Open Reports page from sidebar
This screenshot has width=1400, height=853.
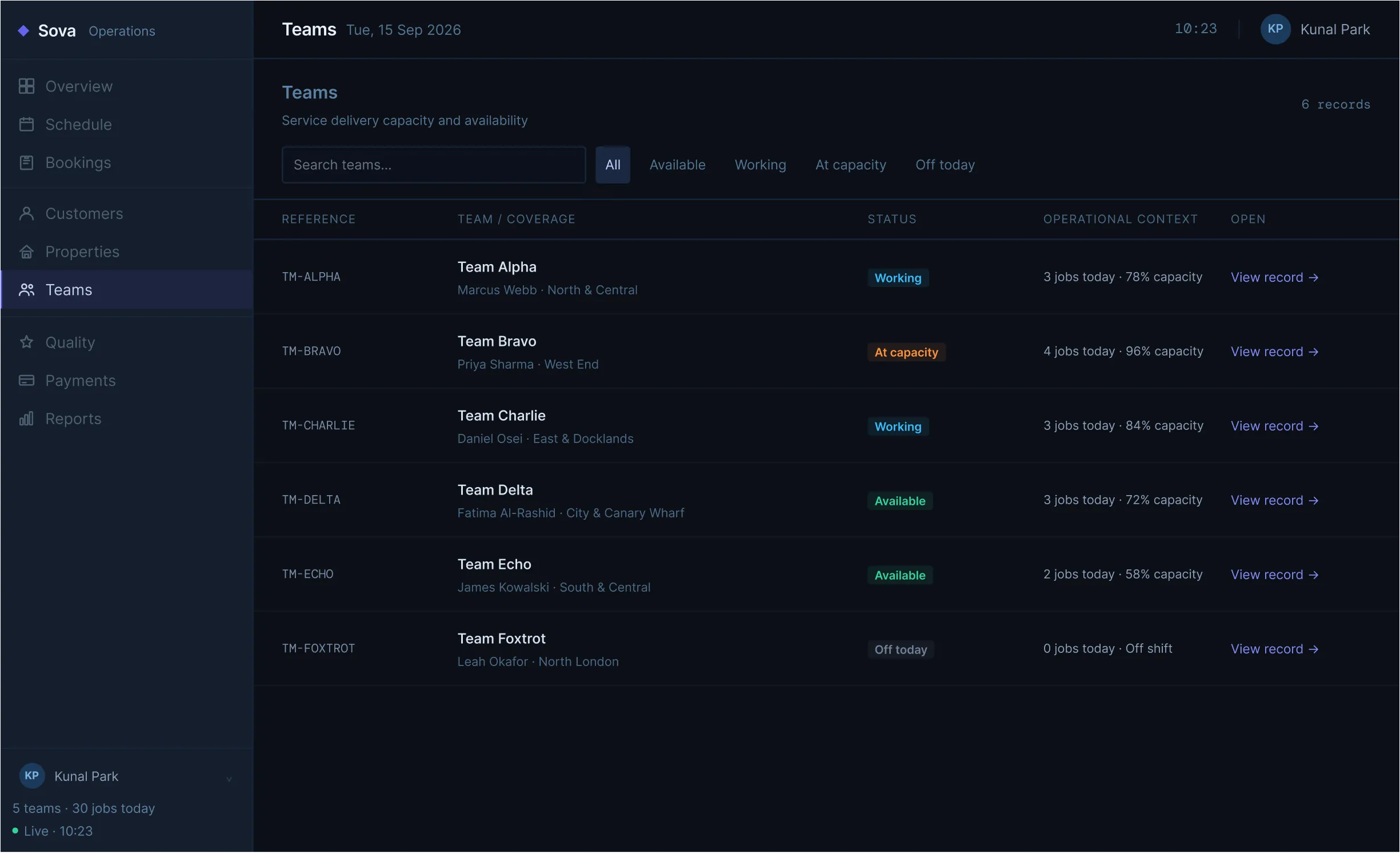coord(127,419)
